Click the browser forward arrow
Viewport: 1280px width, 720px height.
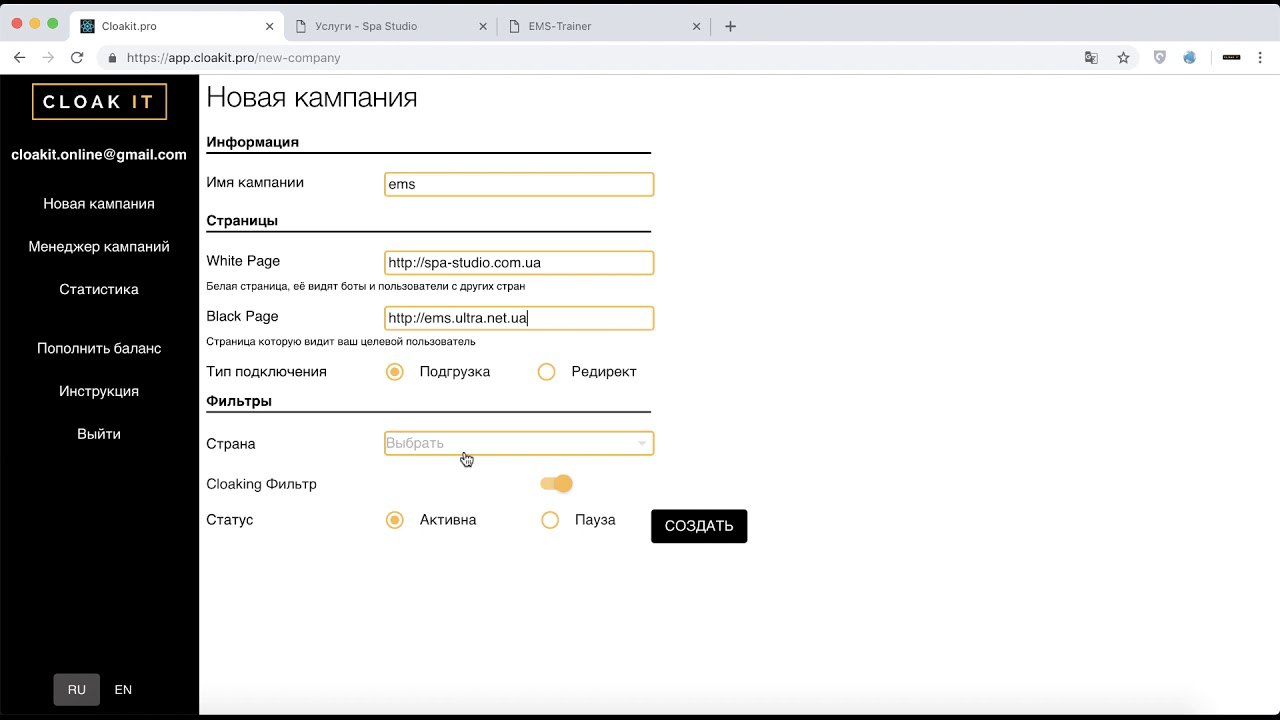(48, 58)
